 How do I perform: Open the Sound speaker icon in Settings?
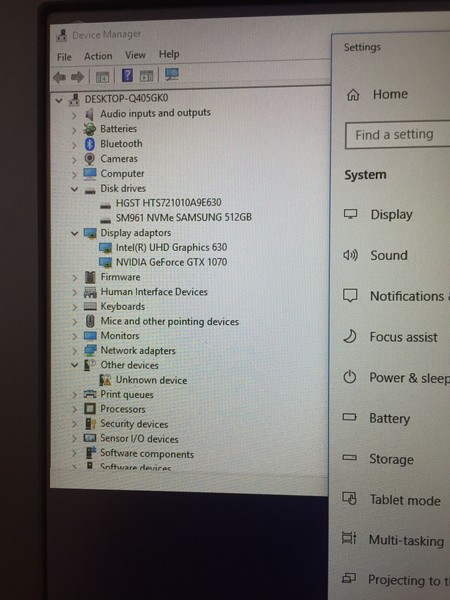(x=350, y=255)
